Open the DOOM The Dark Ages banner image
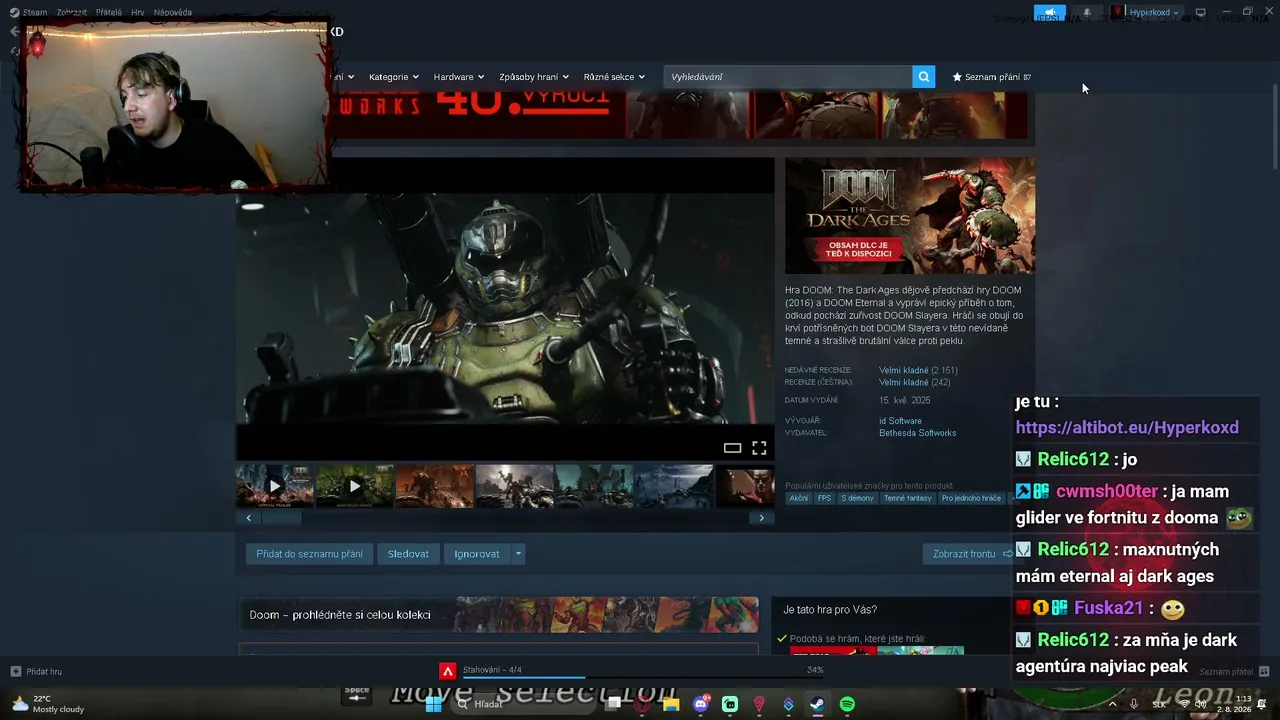 (910, 216)
